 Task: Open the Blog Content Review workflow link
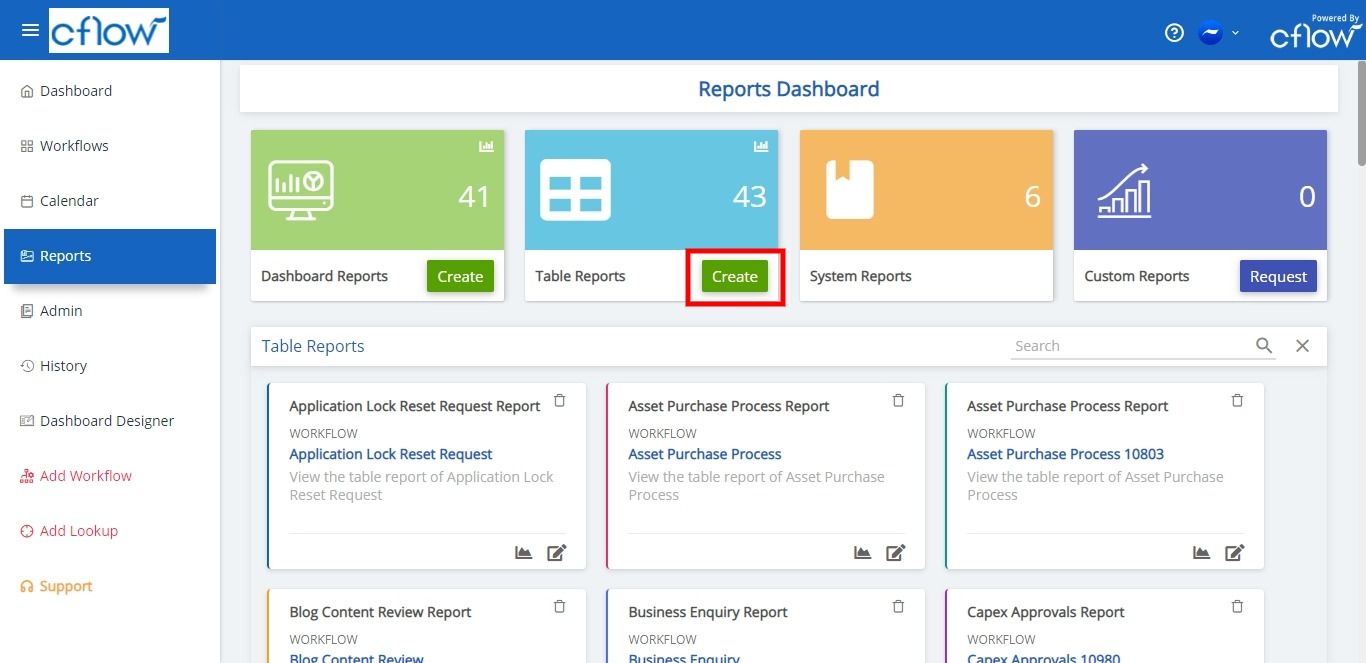pyautogui.click(x=357, y=657)
